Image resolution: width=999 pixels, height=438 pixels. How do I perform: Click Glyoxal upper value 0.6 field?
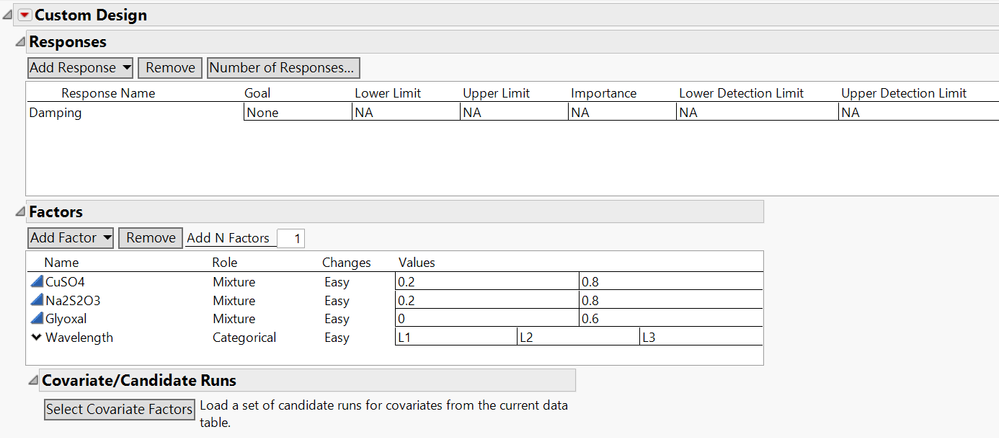tap(670, 319)
